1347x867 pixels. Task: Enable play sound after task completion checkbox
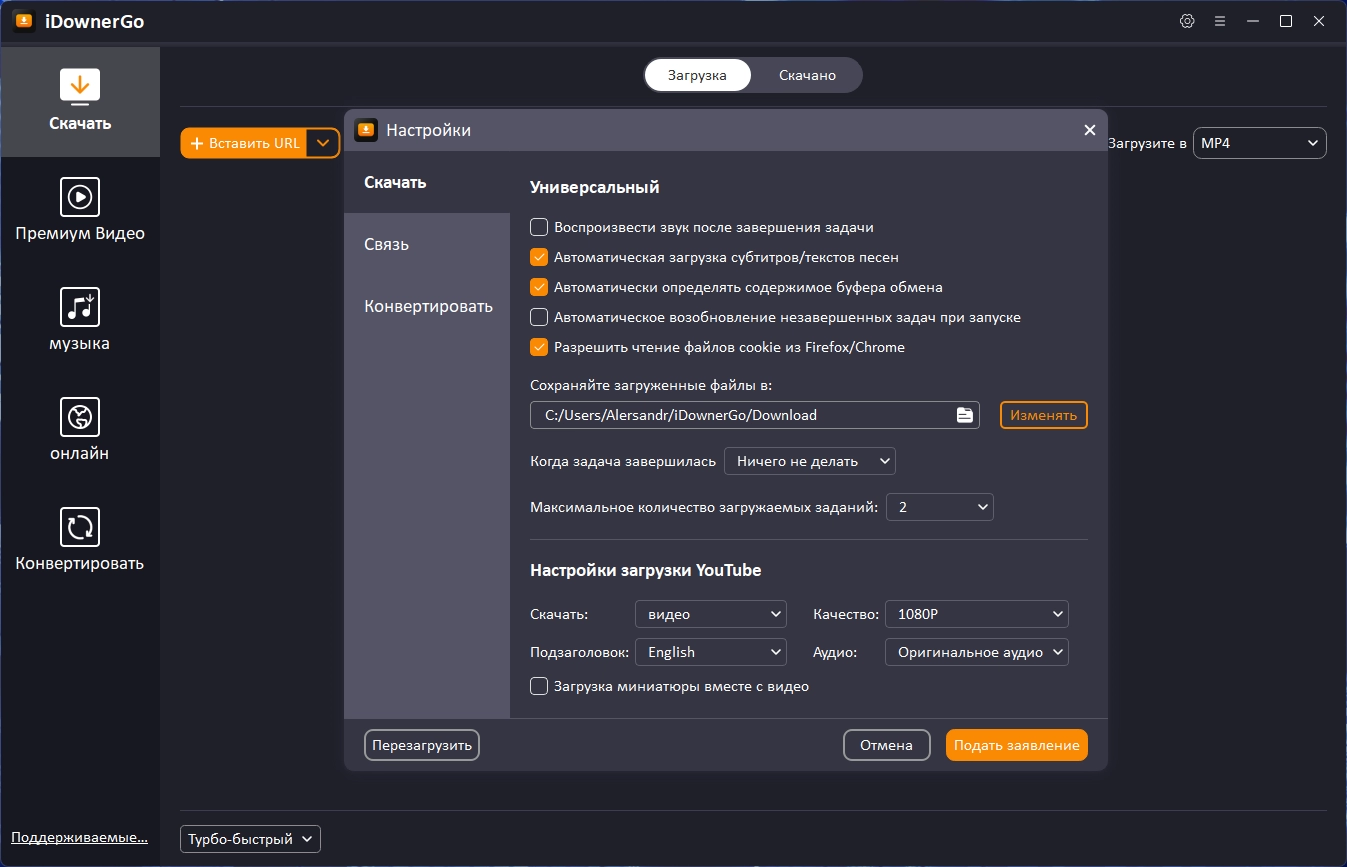[539, 227]
